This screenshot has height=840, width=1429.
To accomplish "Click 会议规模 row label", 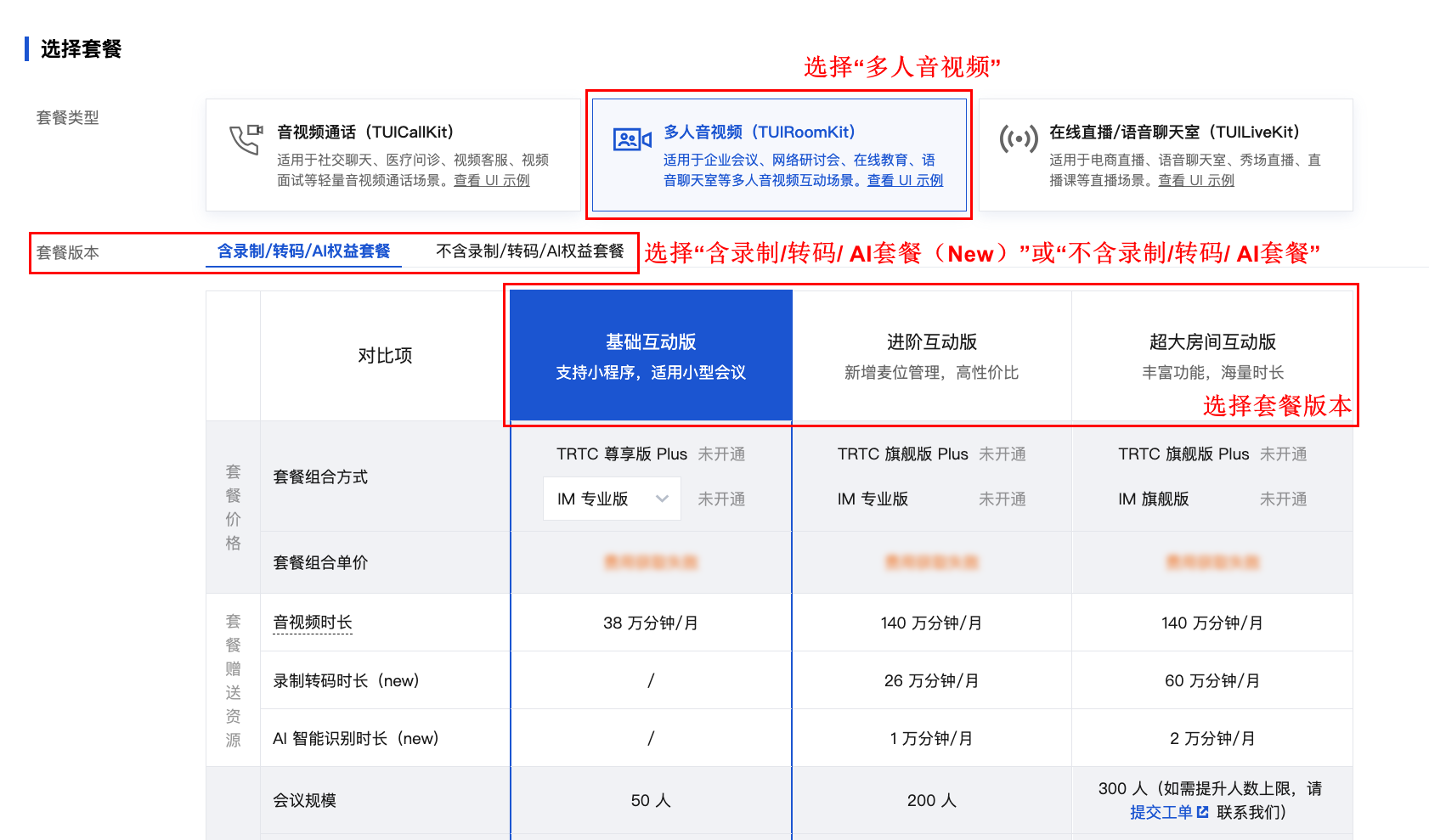I will (304, 800).
